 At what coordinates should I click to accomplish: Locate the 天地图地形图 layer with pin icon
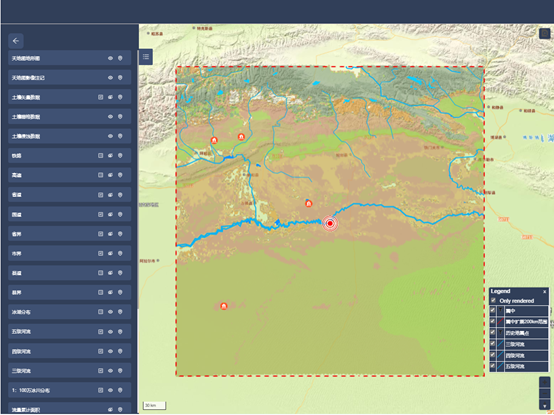pyautogui.click(x=120, y=58)
